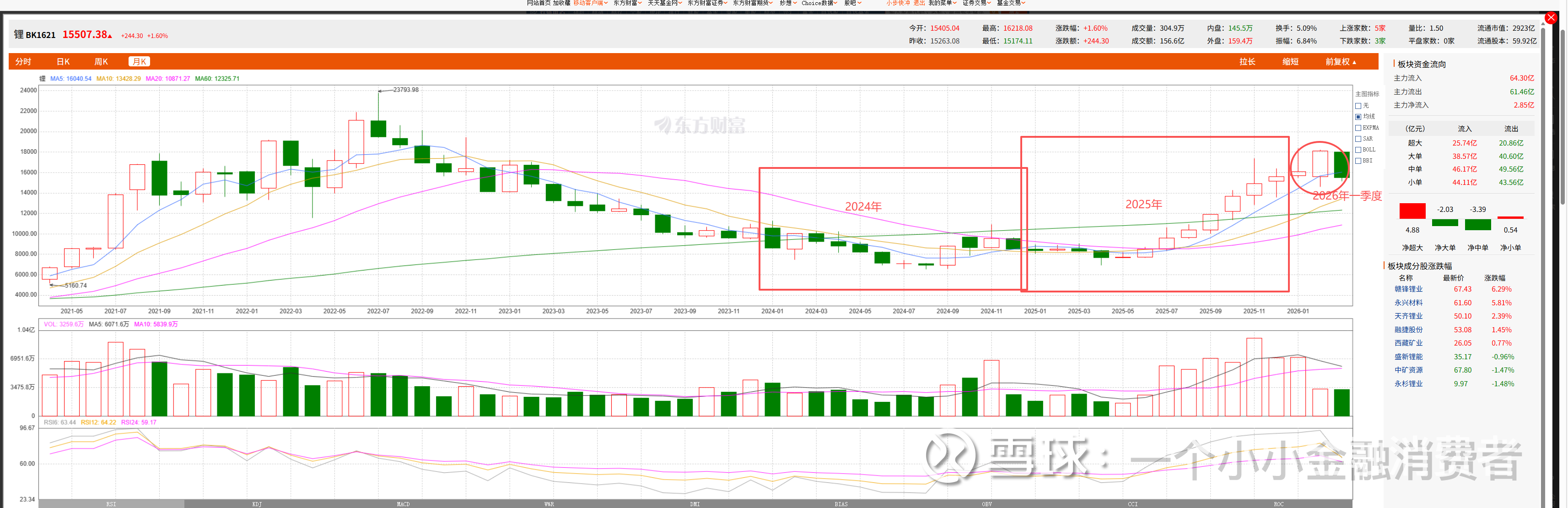The image size is (1568, 508).
Task: Enable the EXPMA indicator checkbox
Action: click(1358, 128)
